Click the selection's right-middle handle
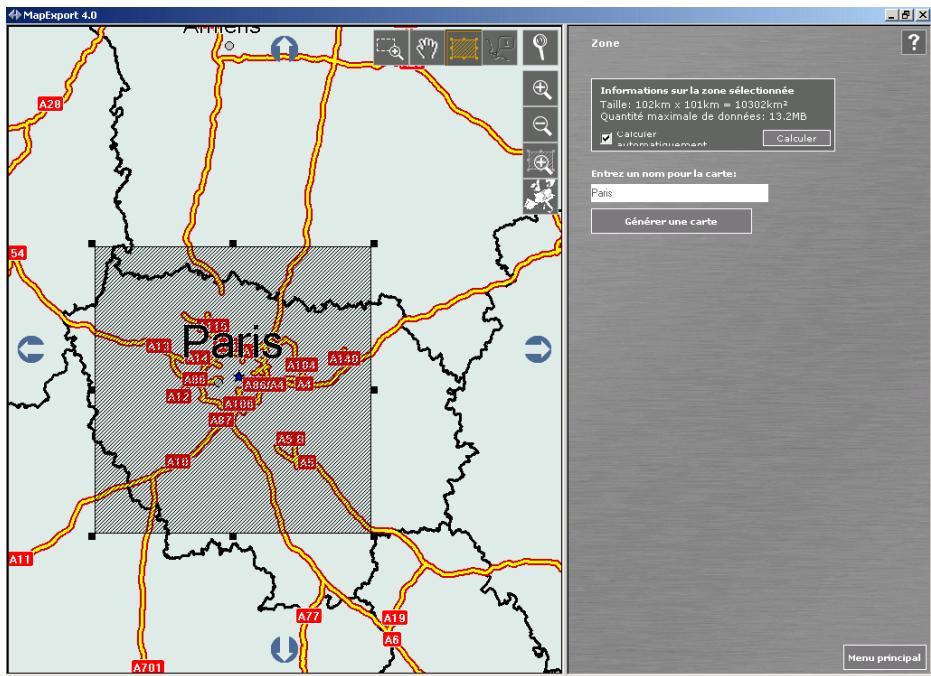 coord(374,390)
